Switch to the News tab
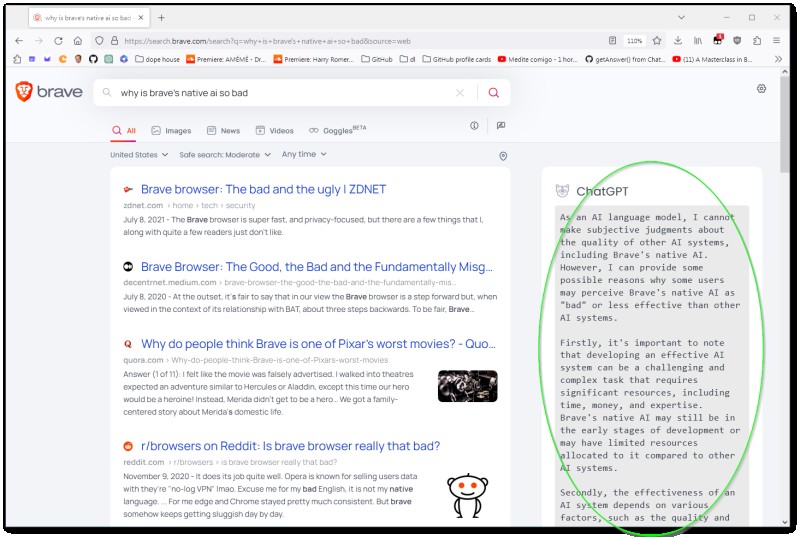 point(223,131)
